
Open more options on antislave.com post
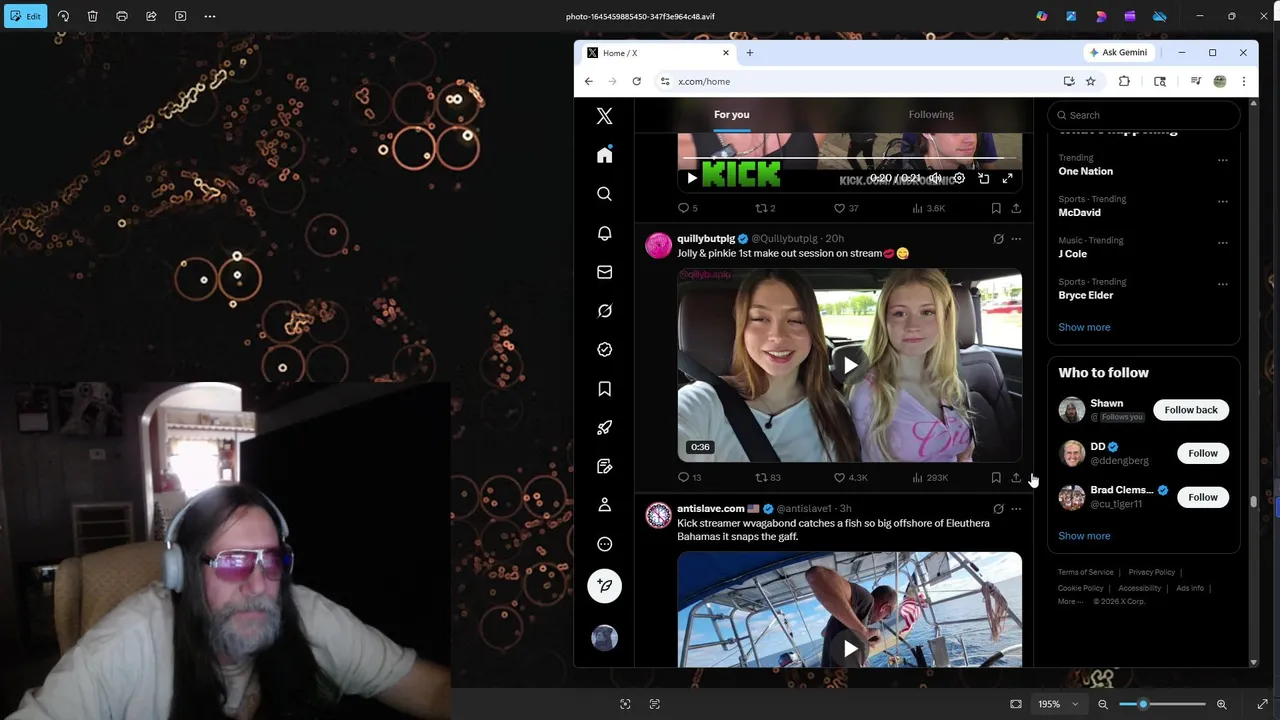click(1016, 509)
